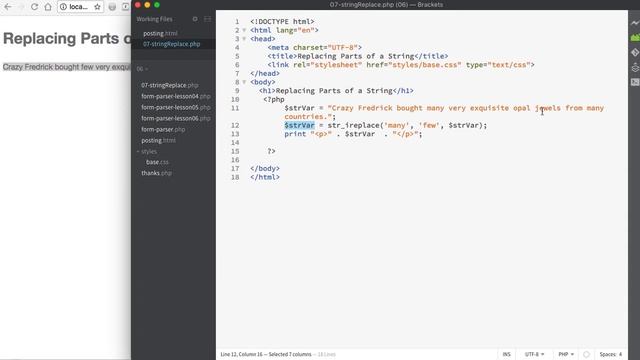The height and width of the screenshot is (360, 640).
Task: Click Replacing Parts heading in browser page
Action: [67, 38]
